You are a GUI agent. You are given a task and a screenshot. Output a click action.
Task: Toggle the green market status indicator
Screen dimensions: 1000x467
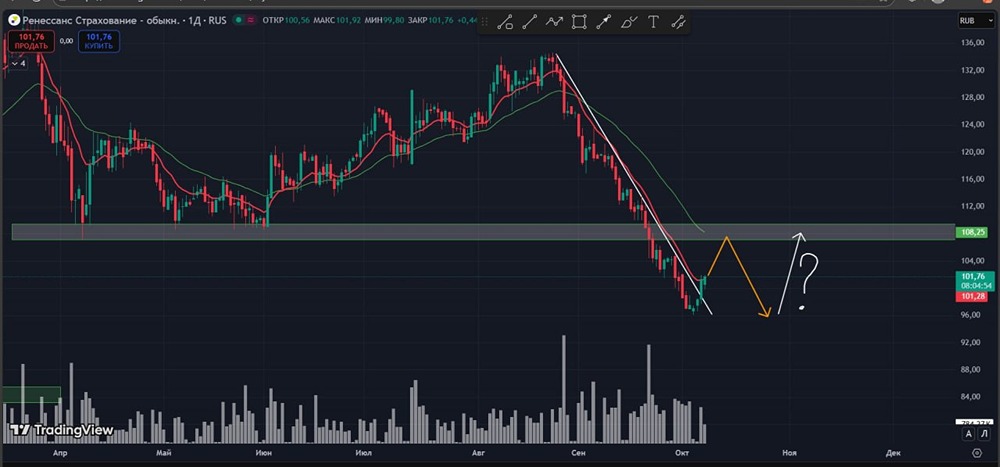pos(239,20)
